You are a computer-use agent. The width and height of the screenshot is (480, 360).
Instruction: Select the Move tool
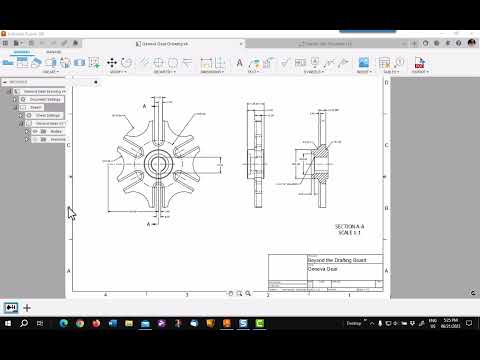coord(112,62)
